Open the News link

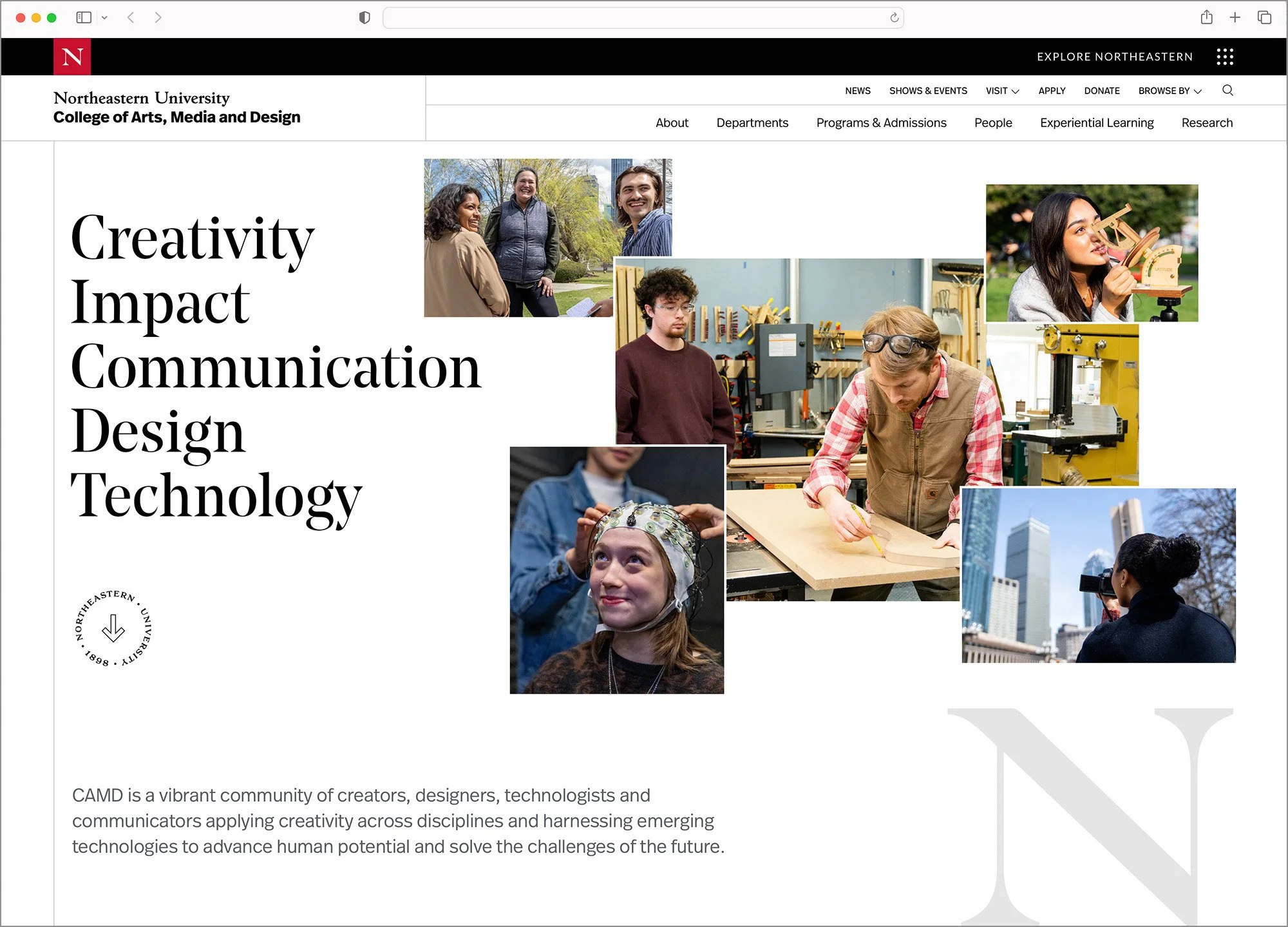coord(858,91)
